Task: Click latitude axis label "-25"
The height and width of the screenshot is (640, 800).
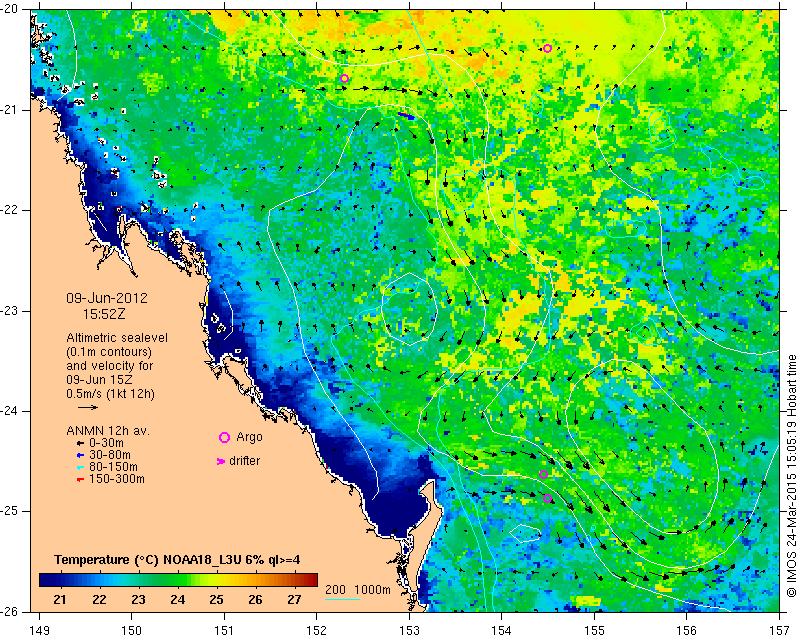Action: click(9, 511)
